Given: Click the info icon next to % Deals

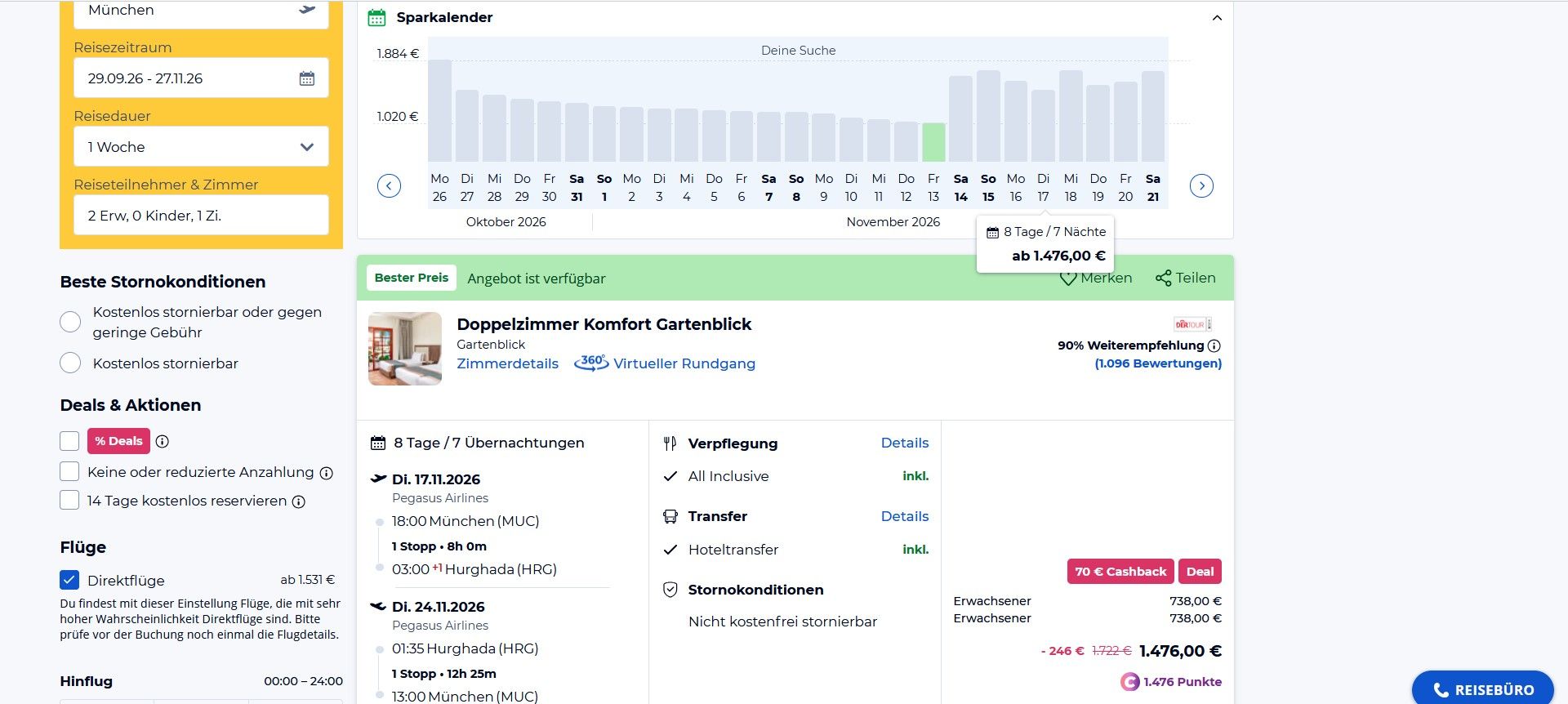Looking at the screenshot, I should click(163, 442).
